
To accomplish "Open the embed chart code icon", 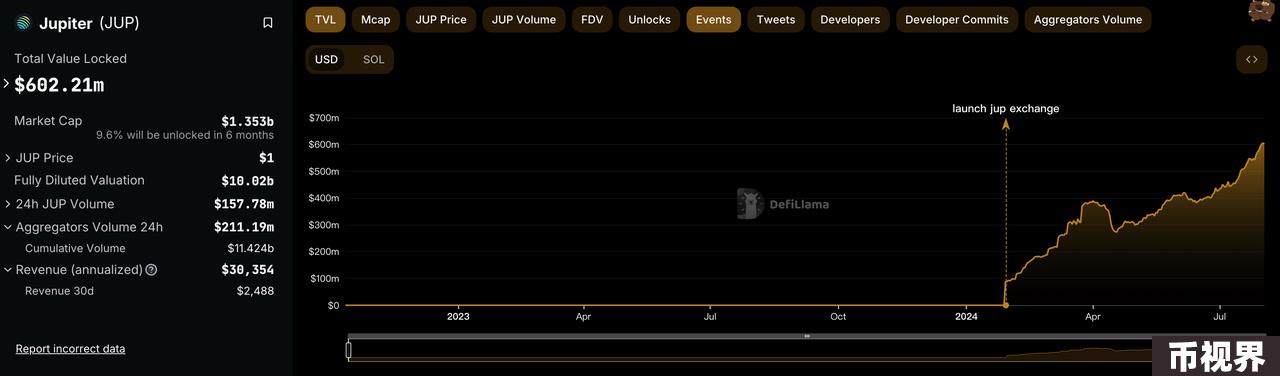I will click(x=1251, y=59).
